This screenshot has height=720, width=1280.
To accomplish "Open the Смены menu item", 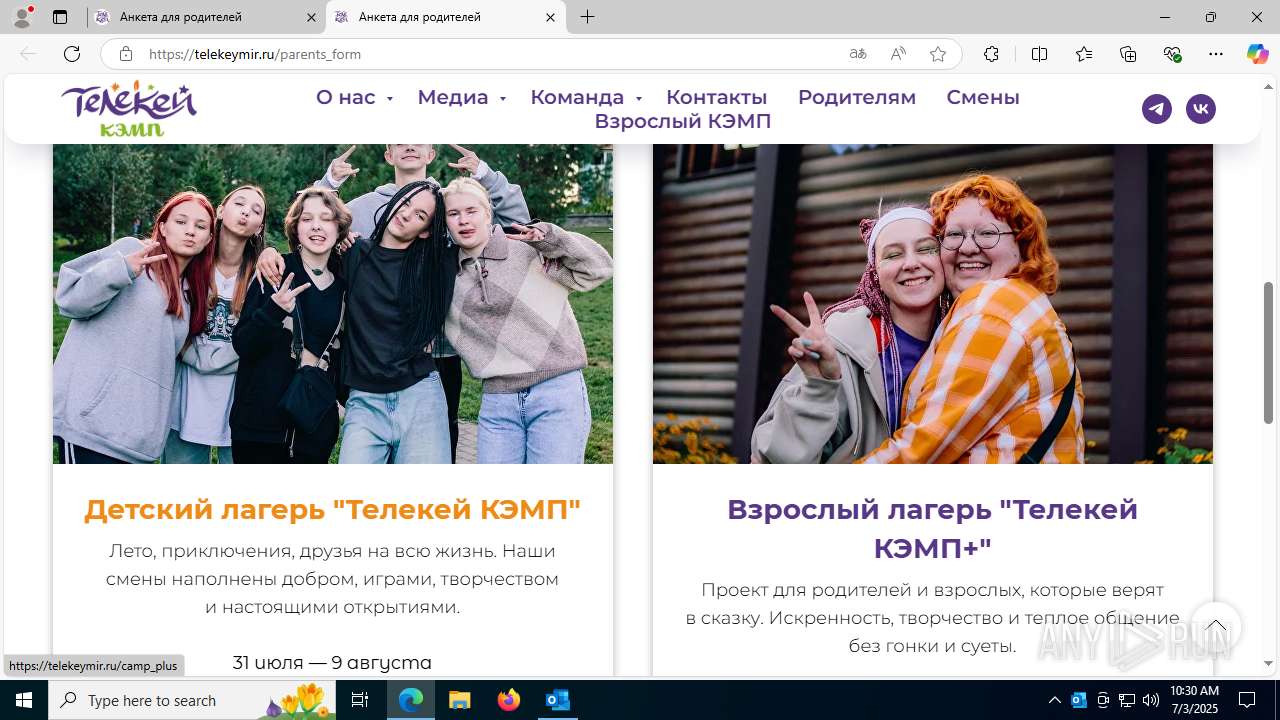I will pyautogui.click(x=983, y=97).
